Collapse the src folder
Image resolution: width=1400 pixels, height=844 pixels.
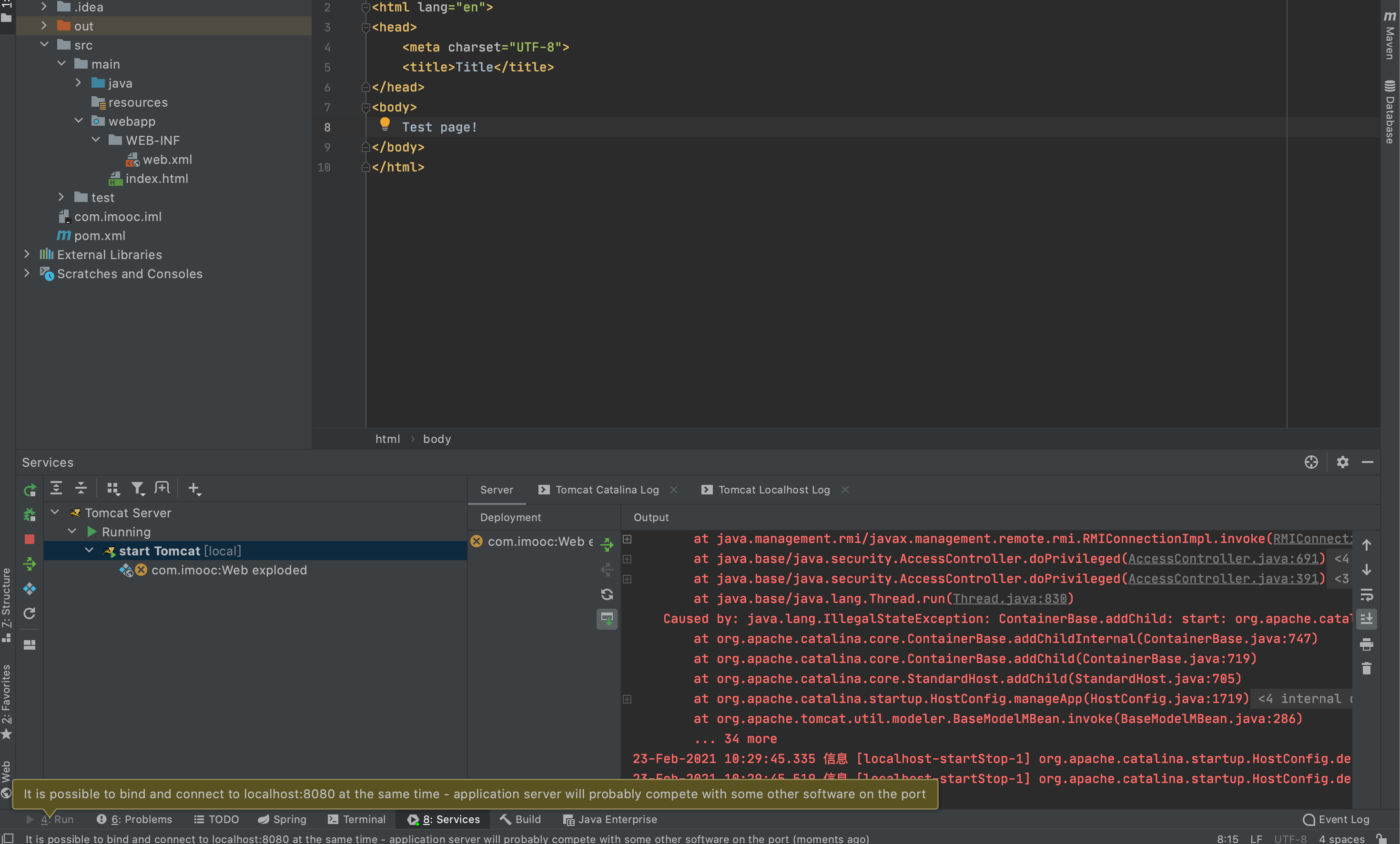[x=44, y=44]
